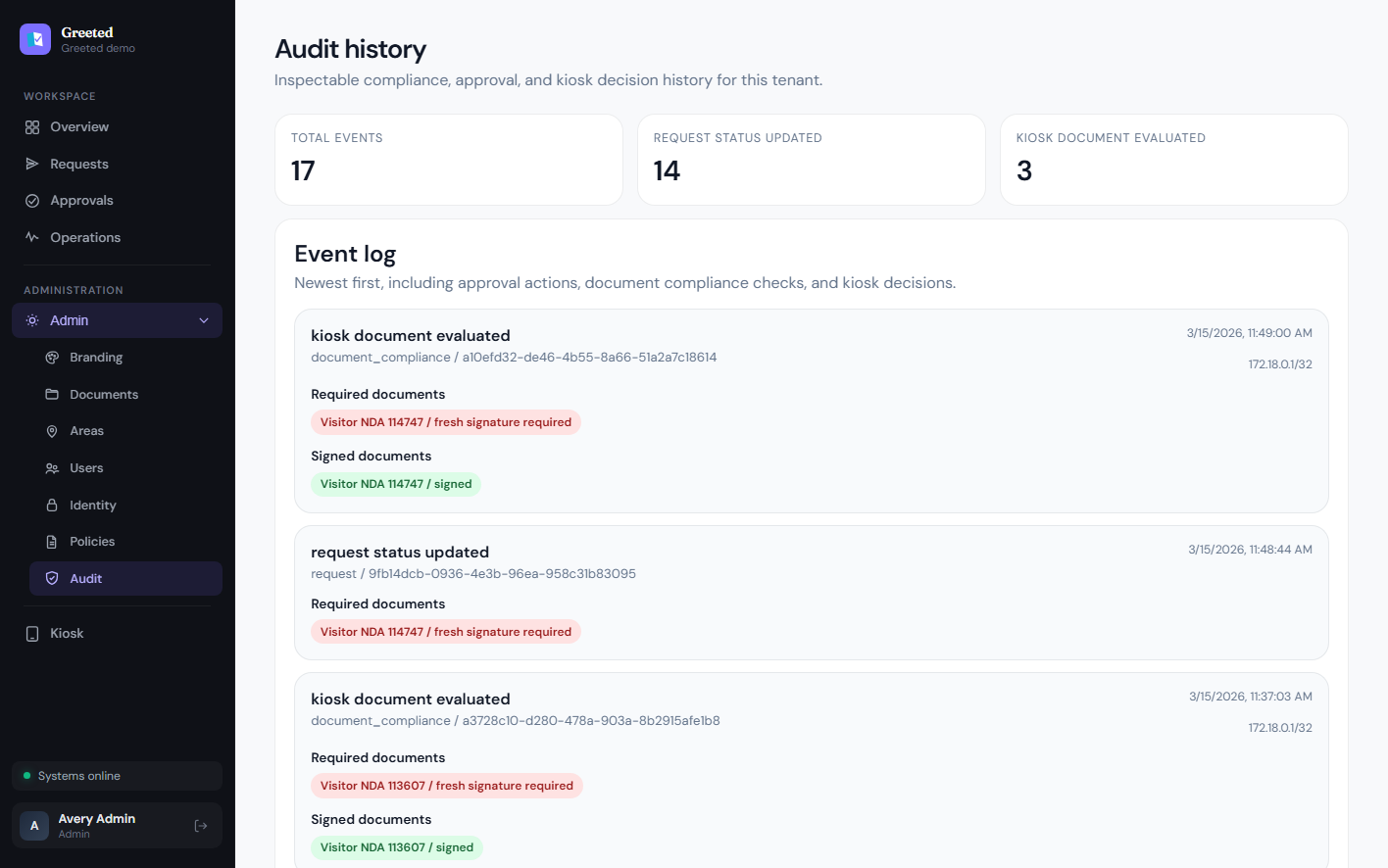Click the sign-out icon beside Avery Admin
This screenshot has height=868, width=1388.
click(201, 826)
